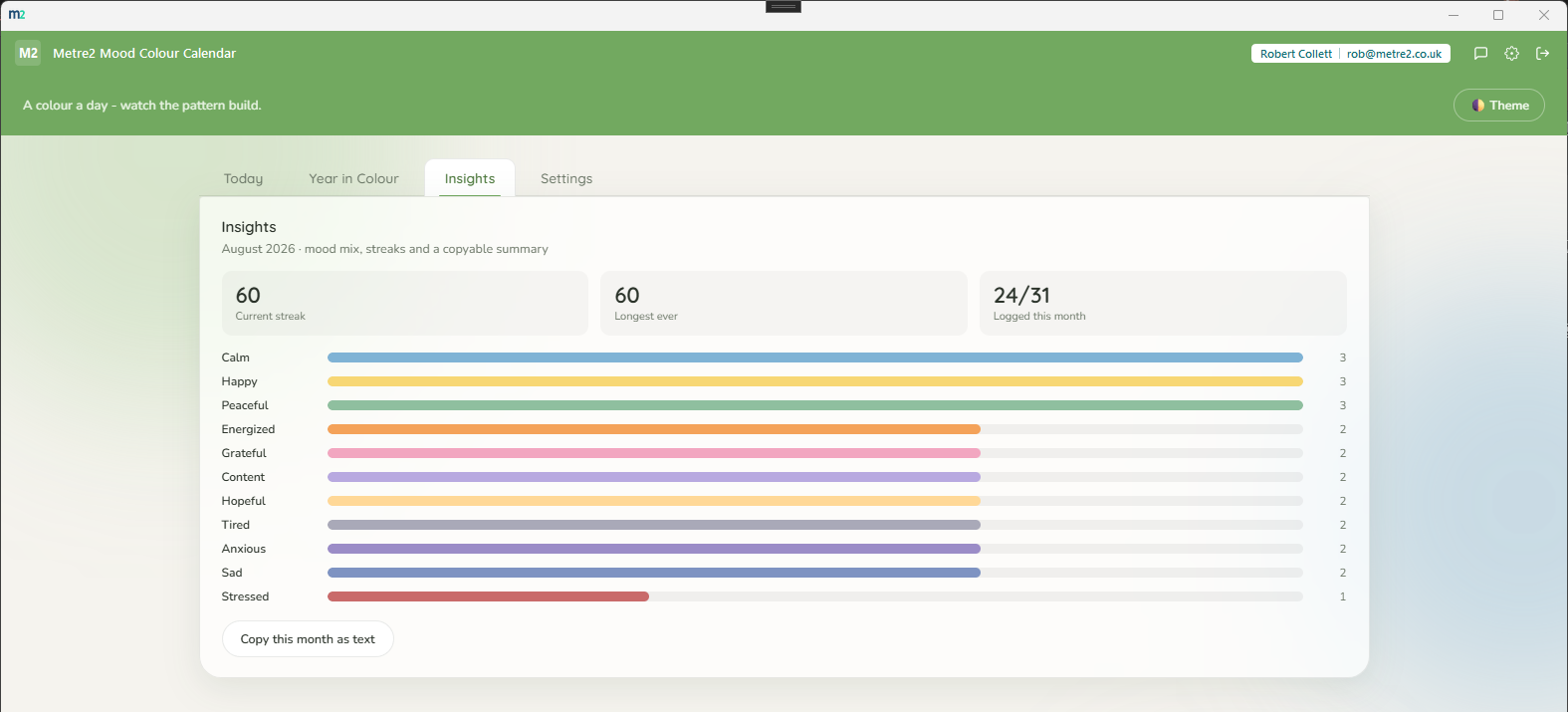
Task: Click the Grateful label
Action: click(244, 453)
